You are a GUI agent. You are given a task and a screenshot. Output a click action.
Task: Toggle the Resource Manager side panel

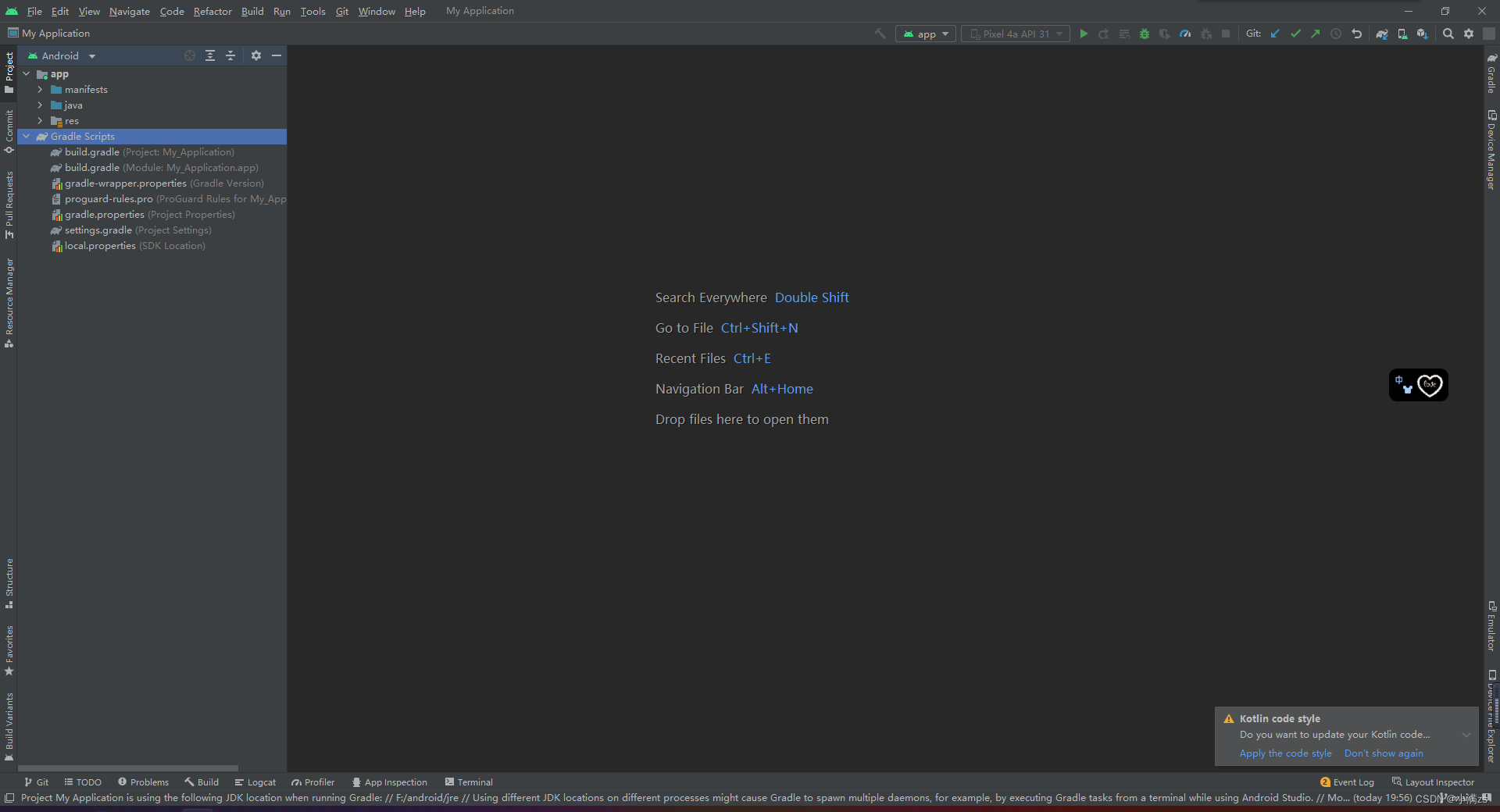pyautogui.click(x=9, y=303)
